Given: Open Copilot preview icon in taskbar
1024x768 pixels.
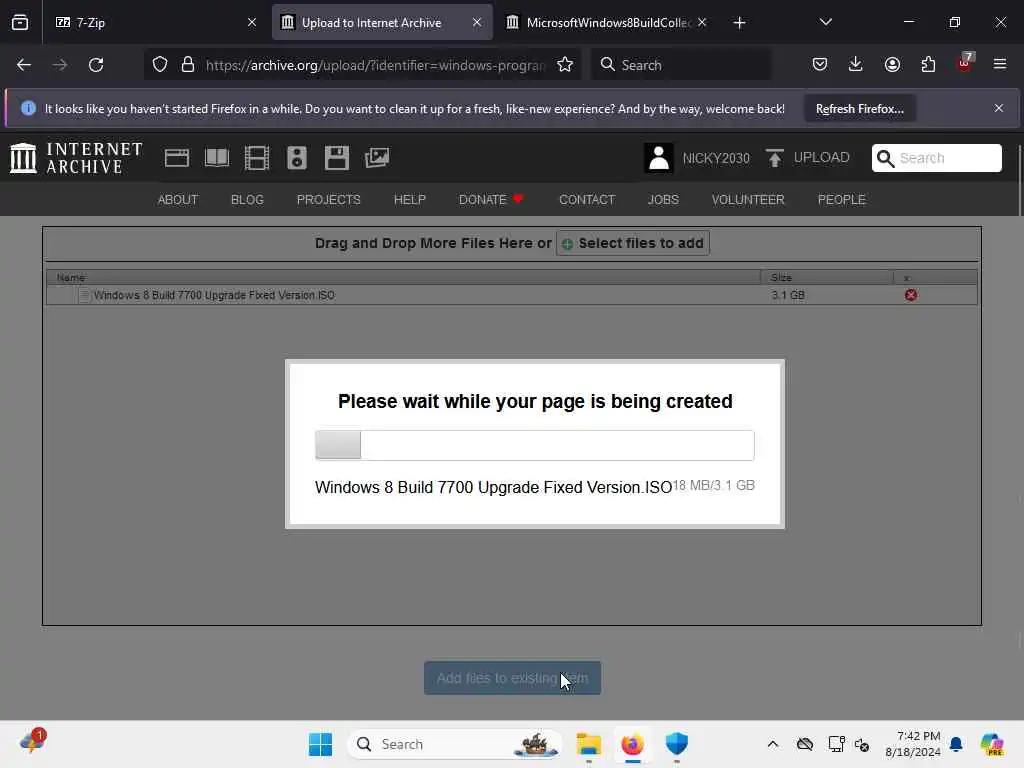Looking at the screenshot, I should [x=992, y=744].
